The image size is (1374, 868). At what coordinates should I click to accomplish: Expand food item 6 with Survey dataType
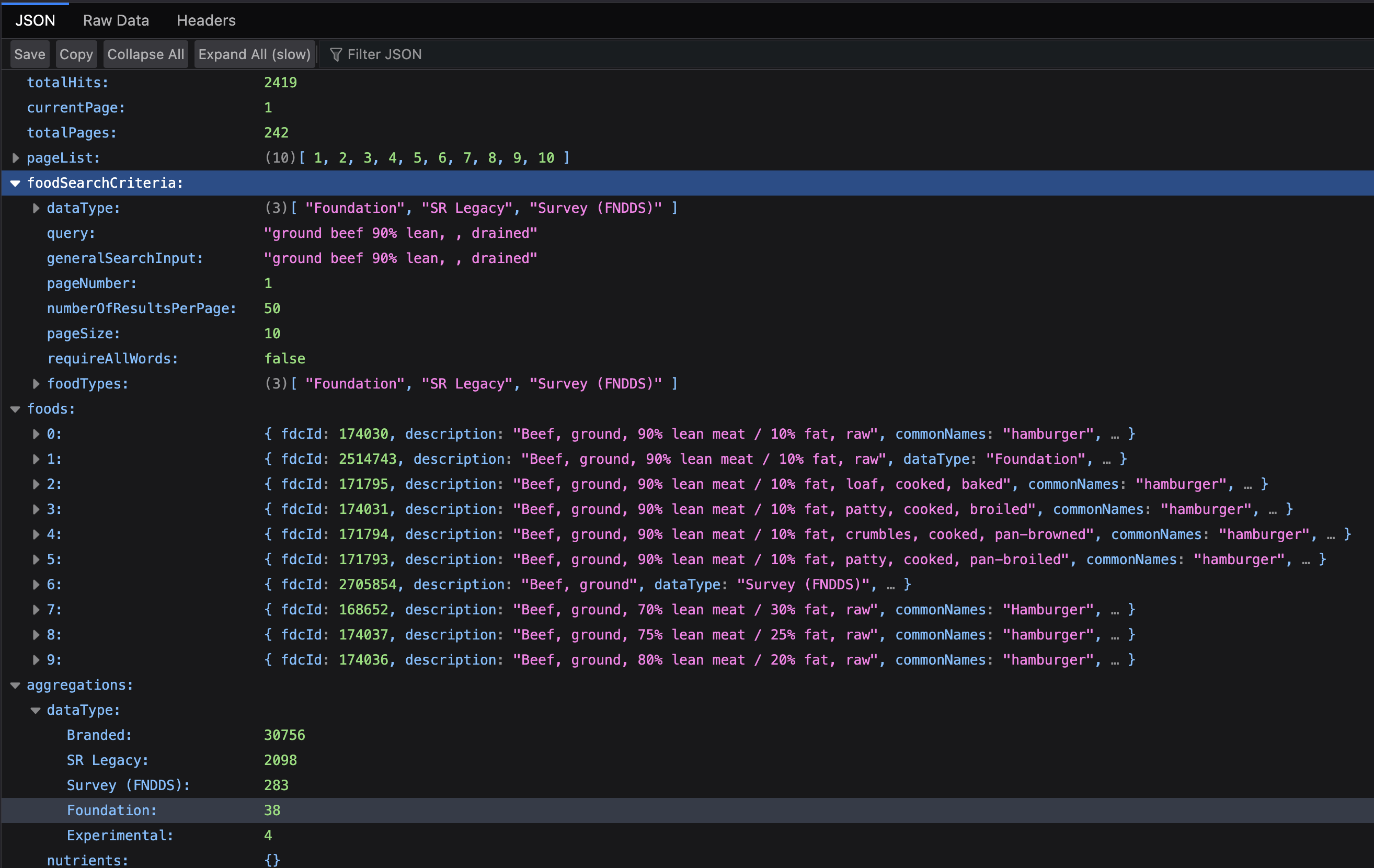point(36,585)
